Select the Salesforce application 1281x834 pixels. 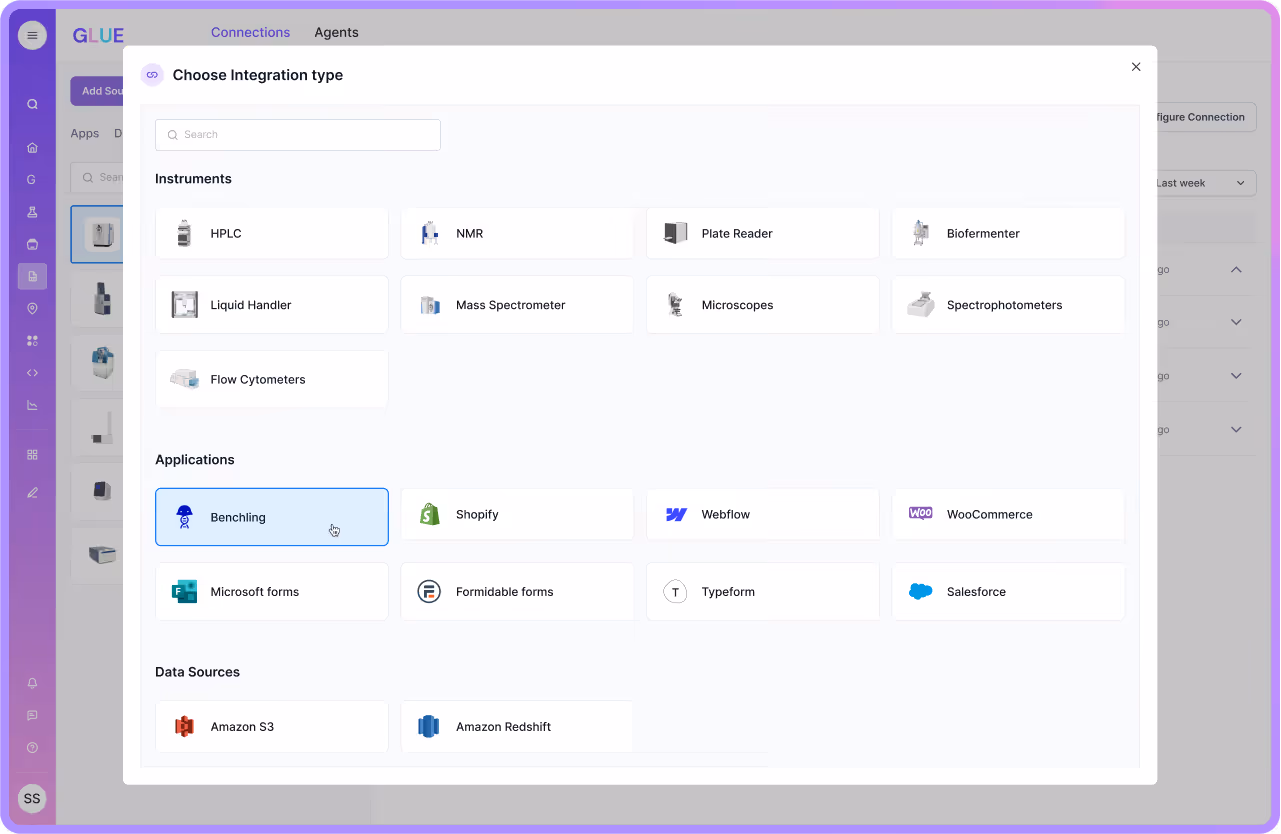point(1008,591)
